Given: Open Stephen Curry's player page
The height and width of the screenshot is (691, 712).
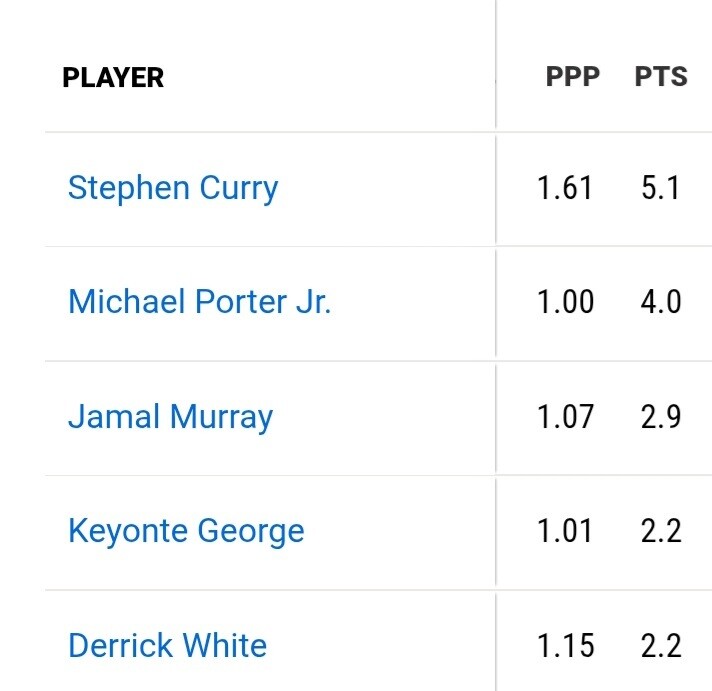Looking at the screenshot, I should point(172,188).
